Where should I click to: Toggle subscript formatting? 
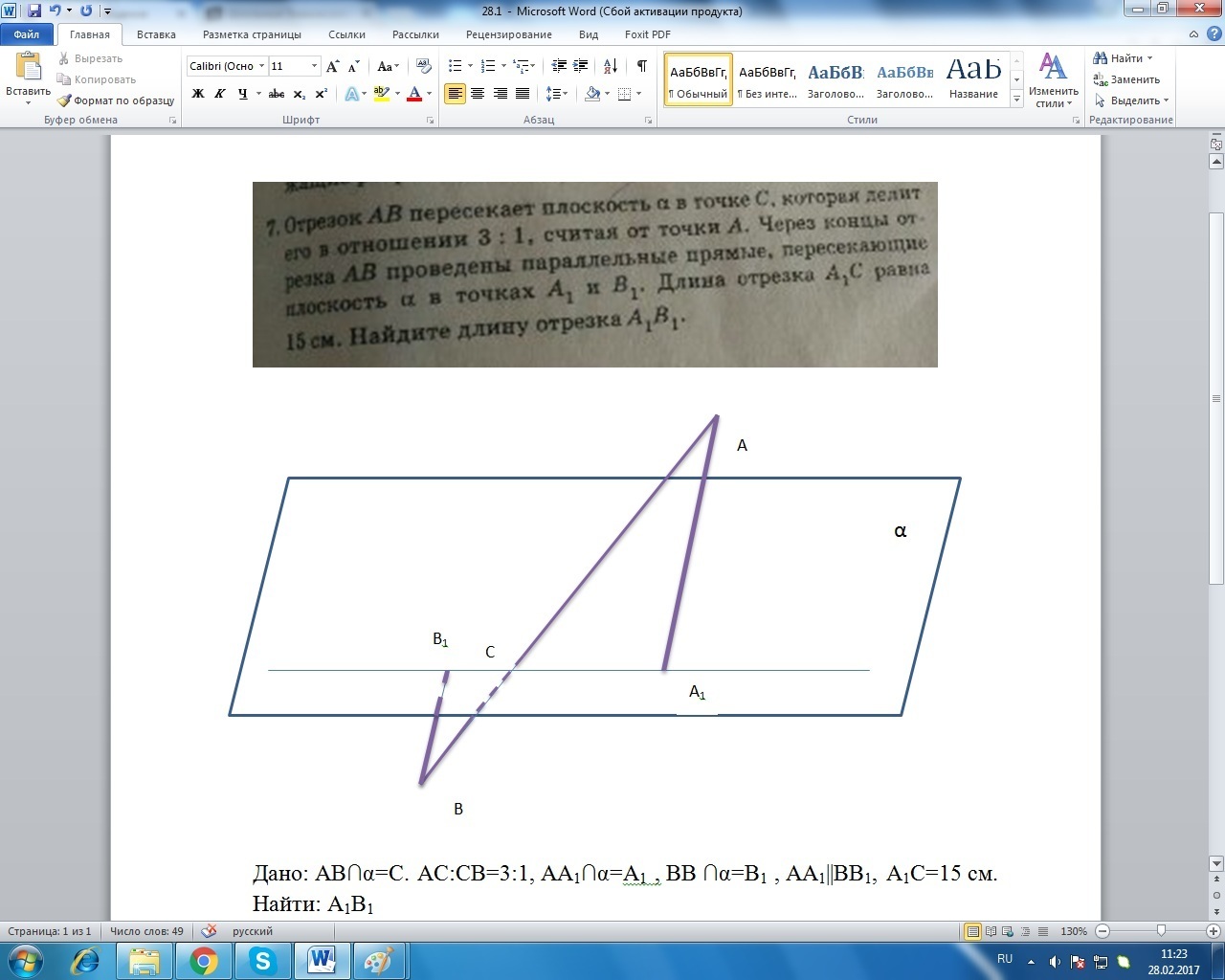point(300,94)
